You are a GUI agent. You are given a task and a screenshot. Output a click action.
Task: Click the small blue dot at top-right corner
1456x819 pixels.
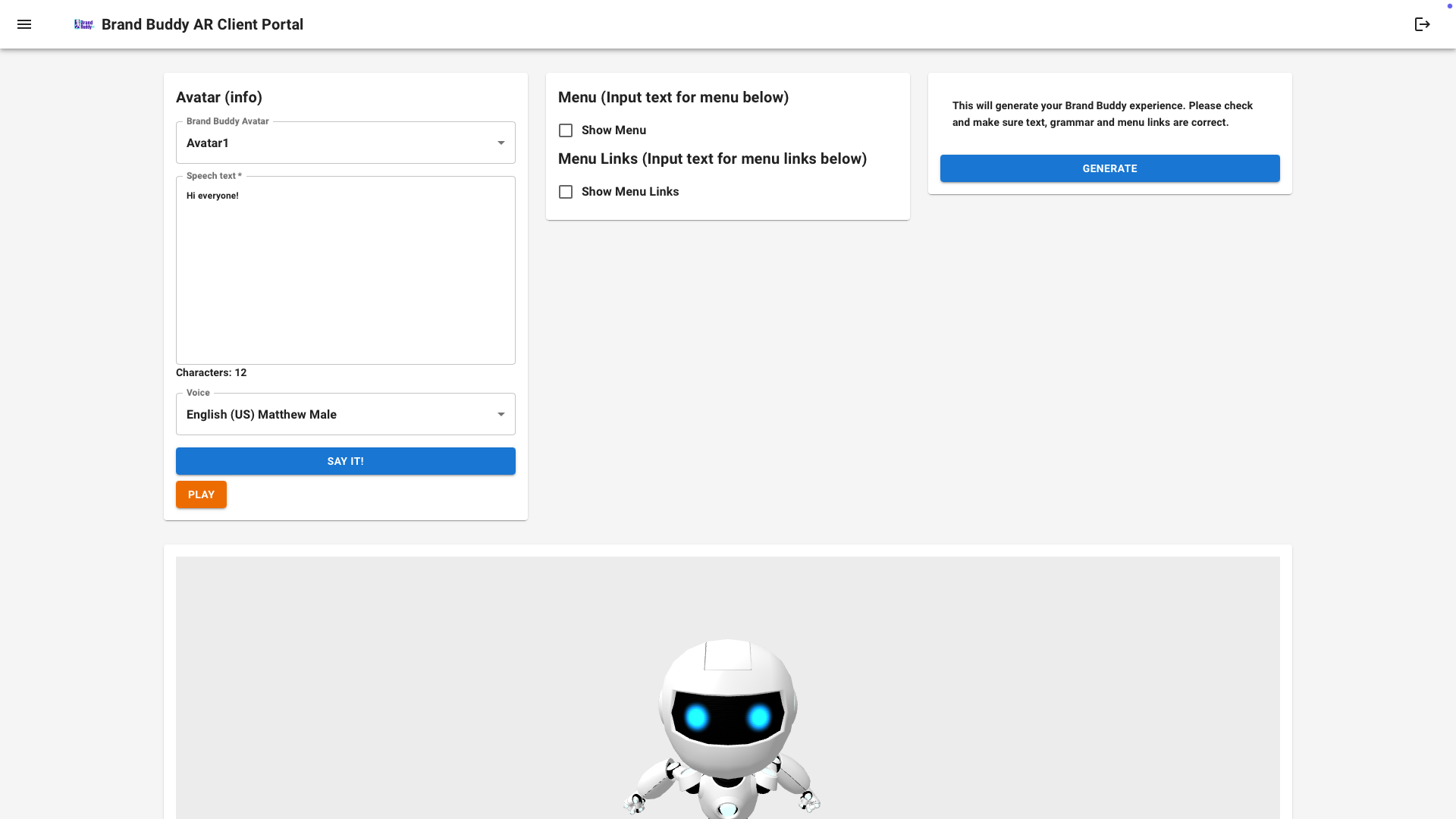point(1449,6)
